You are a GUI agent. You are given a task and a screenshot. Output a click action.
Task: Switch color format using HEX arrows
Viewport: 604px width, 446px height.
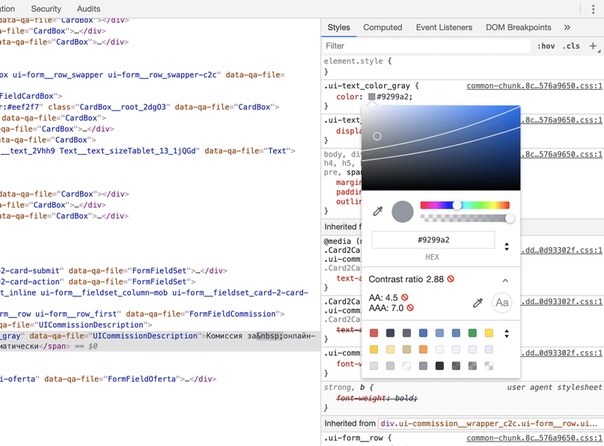coord(506,246)
